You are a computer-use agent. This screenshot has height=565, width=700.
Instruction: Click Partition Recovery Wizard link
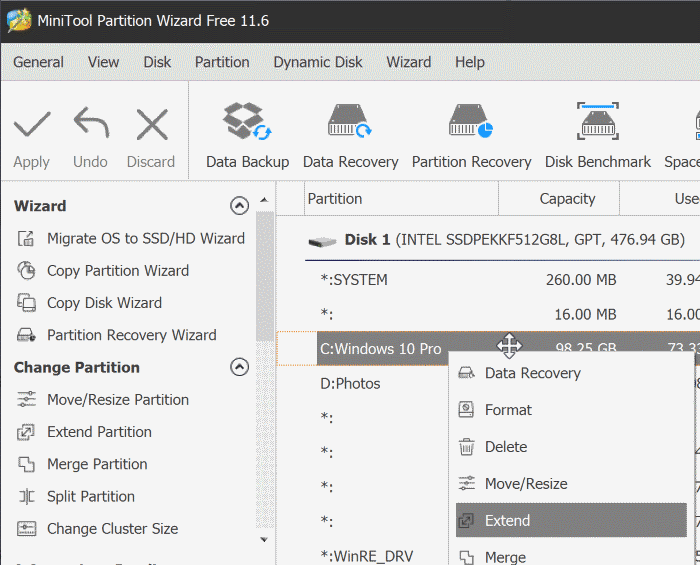pos(132,335)
